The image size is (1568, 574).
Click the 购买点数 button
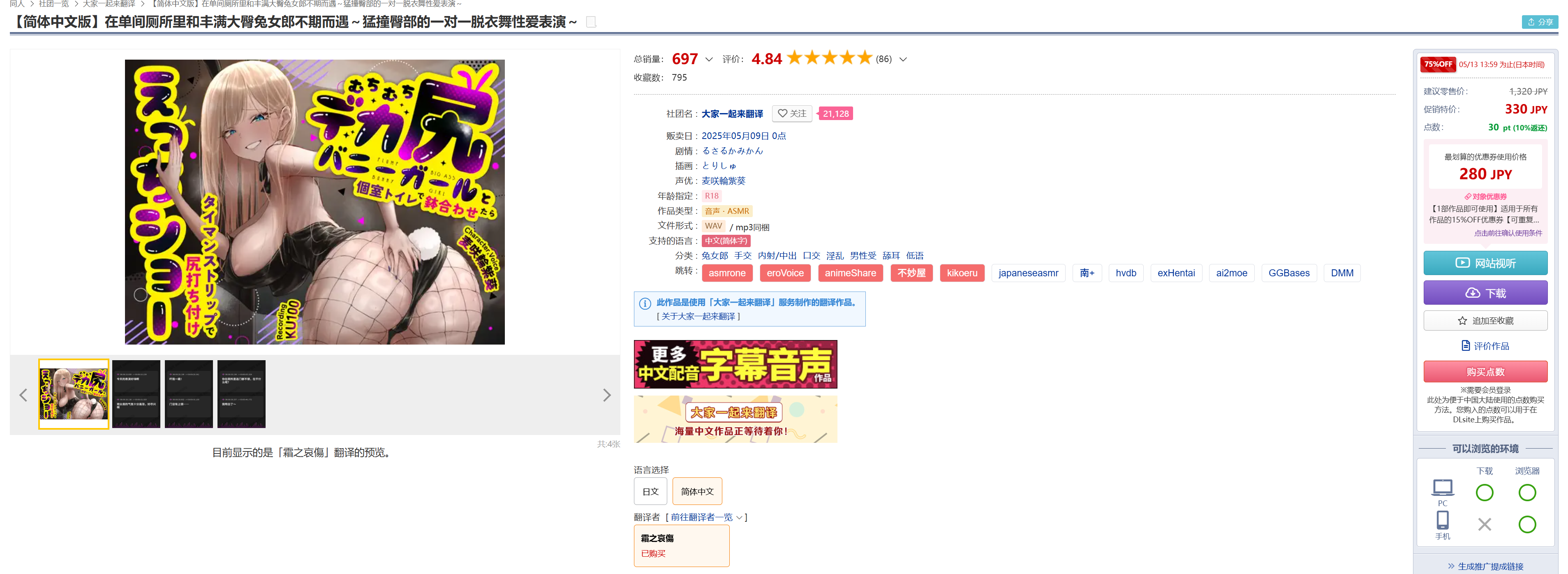(1485, 371)
